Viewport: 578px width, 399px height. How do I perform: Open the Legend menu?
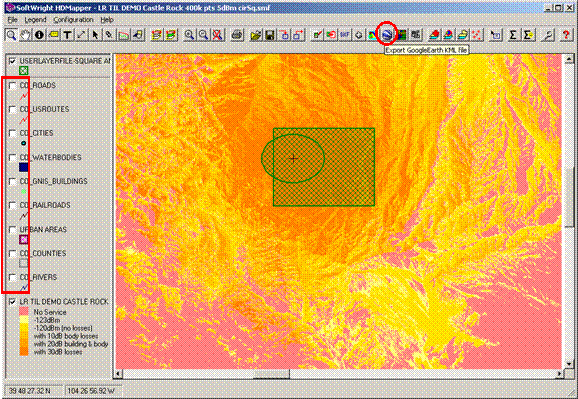(35, 20)
